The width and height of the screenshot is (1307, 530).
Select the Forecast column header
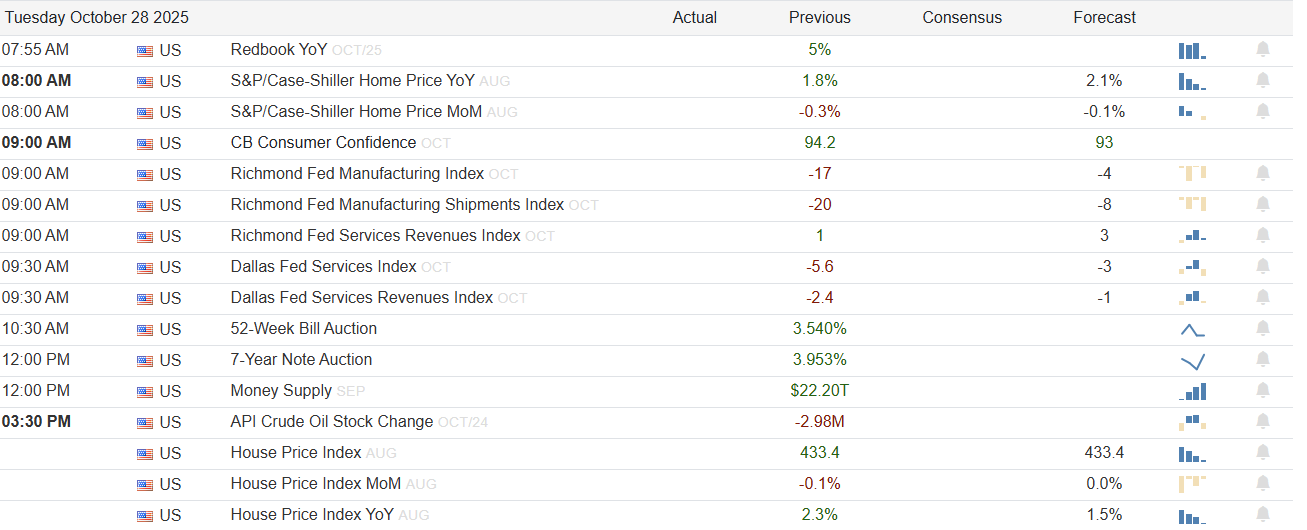pyautogui.click(x=1104, y=18)
